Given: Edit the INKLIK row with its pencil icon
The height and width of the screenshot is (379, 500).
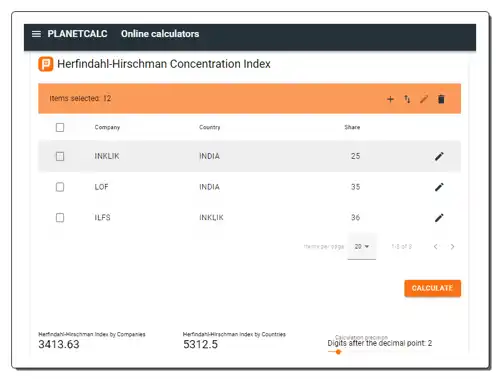Looking at the screenshot, I should [439, 156].
